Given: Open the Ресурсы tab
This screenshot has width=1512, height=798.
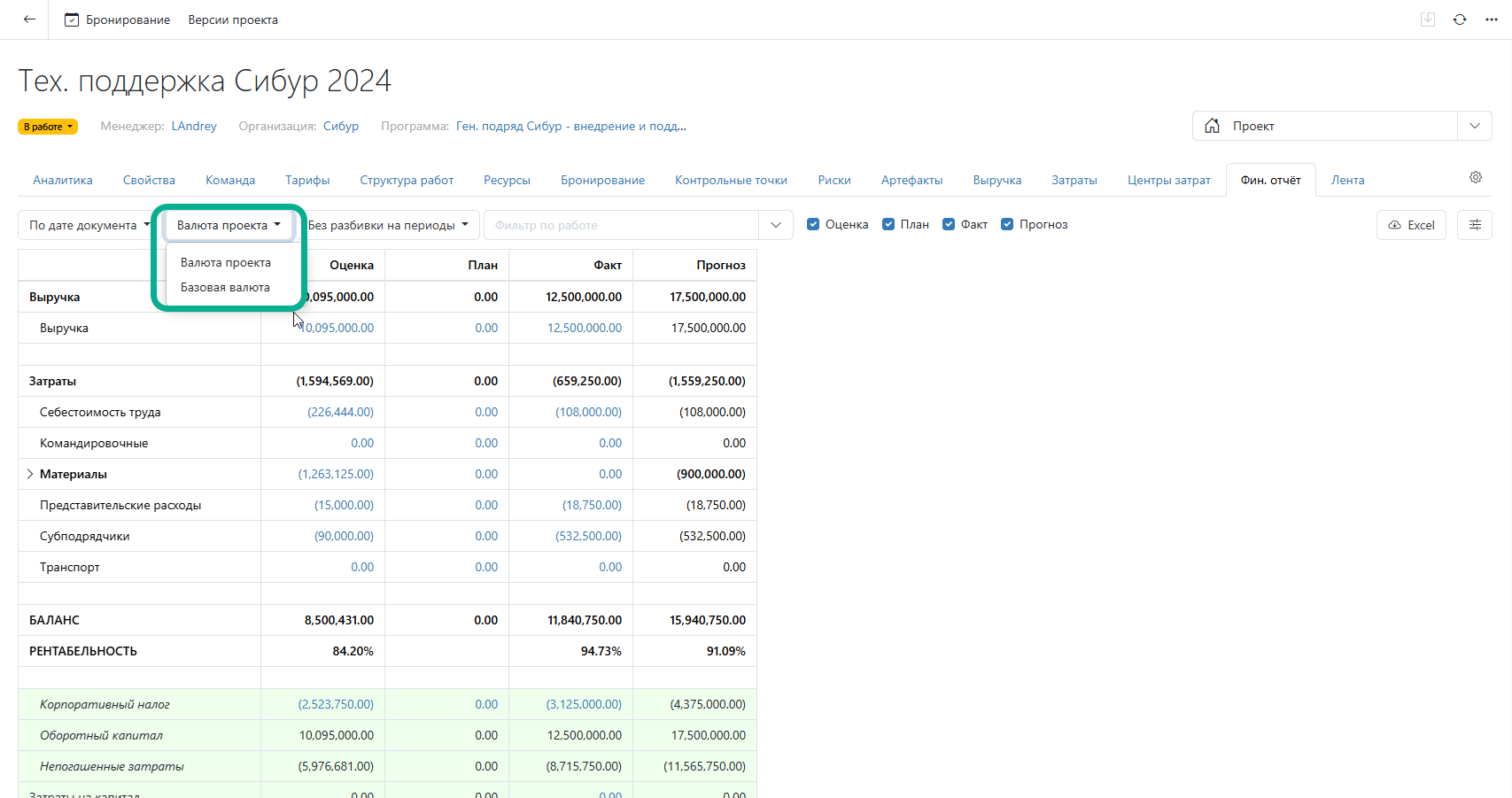Looking at the screenshot, I should (x=507, y=180).
